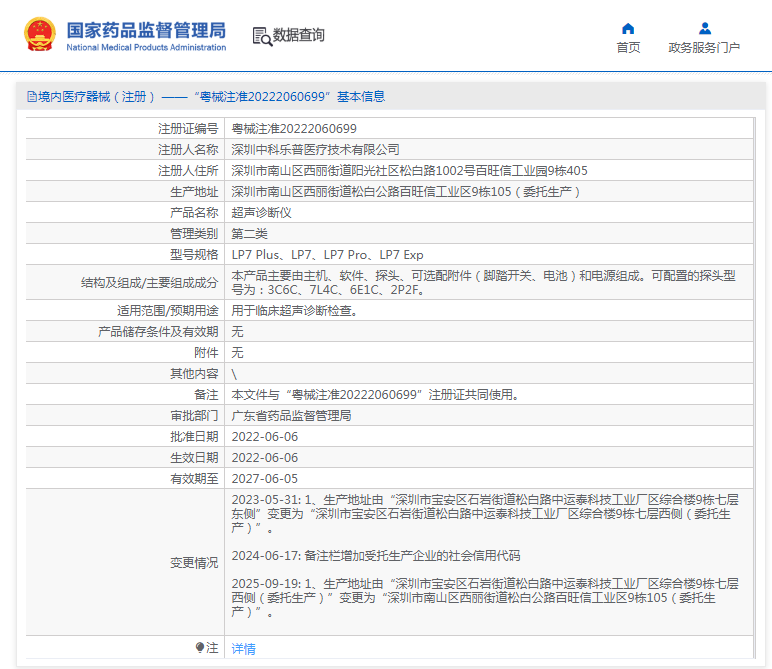Click the 数据查询 heading text
This screenshot has width=772, height=669.
coord(298,35)
